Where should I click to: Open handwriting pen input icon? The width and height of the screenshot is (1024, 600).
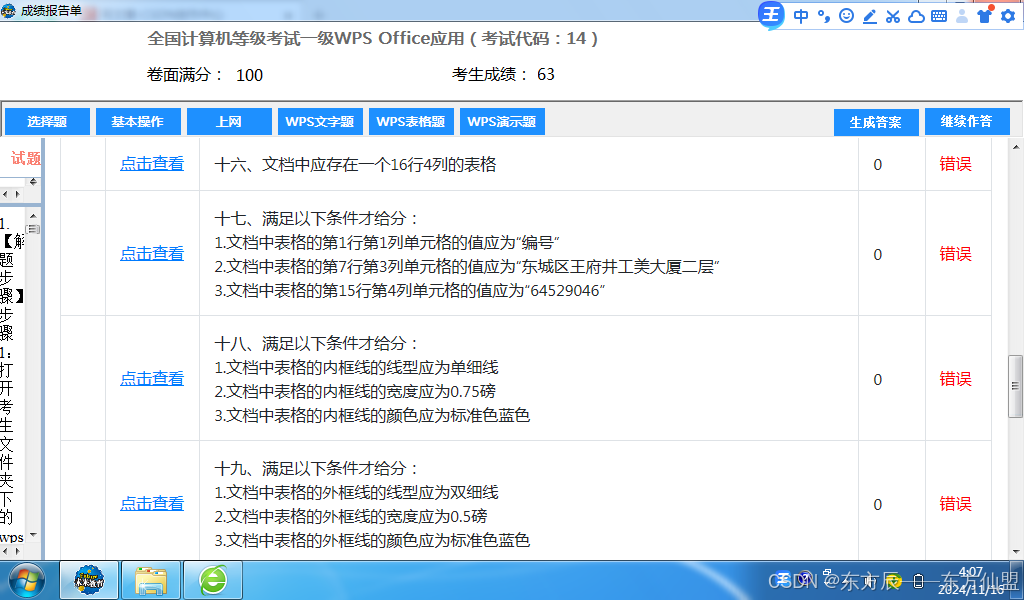click(870, 16)
